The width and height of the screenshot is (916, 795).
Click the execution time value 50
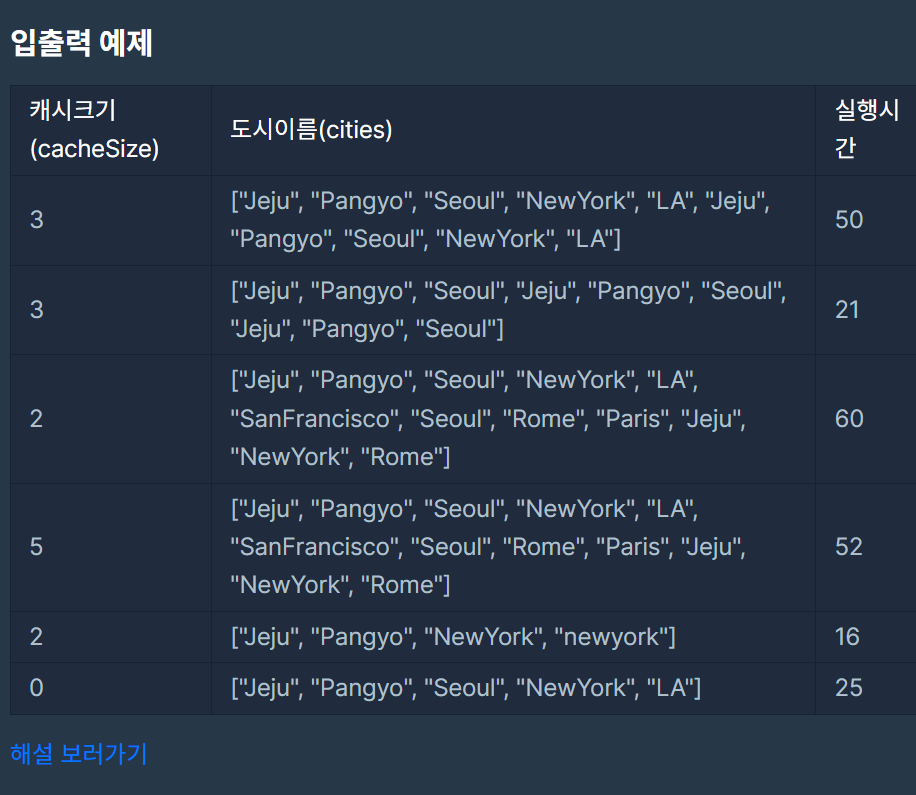(x=849, y=220)
